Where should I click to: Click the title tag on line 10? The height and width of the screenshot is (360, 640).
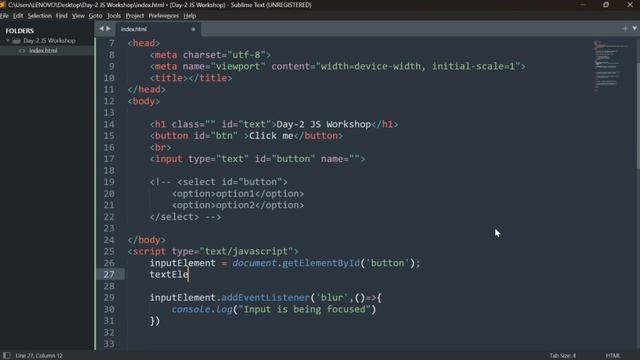click(191, 78)
